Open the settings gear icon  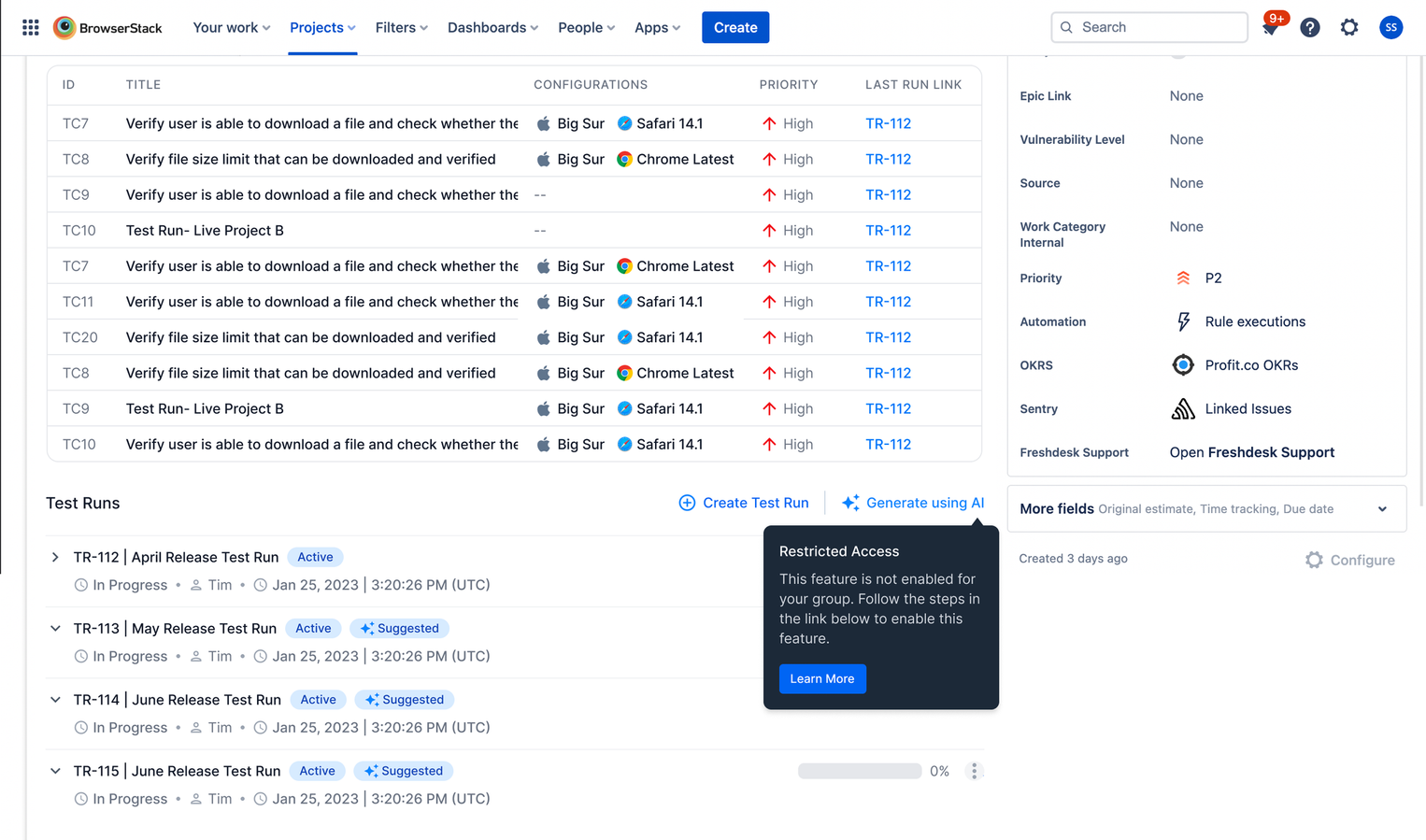click(x=1349, y=27)
